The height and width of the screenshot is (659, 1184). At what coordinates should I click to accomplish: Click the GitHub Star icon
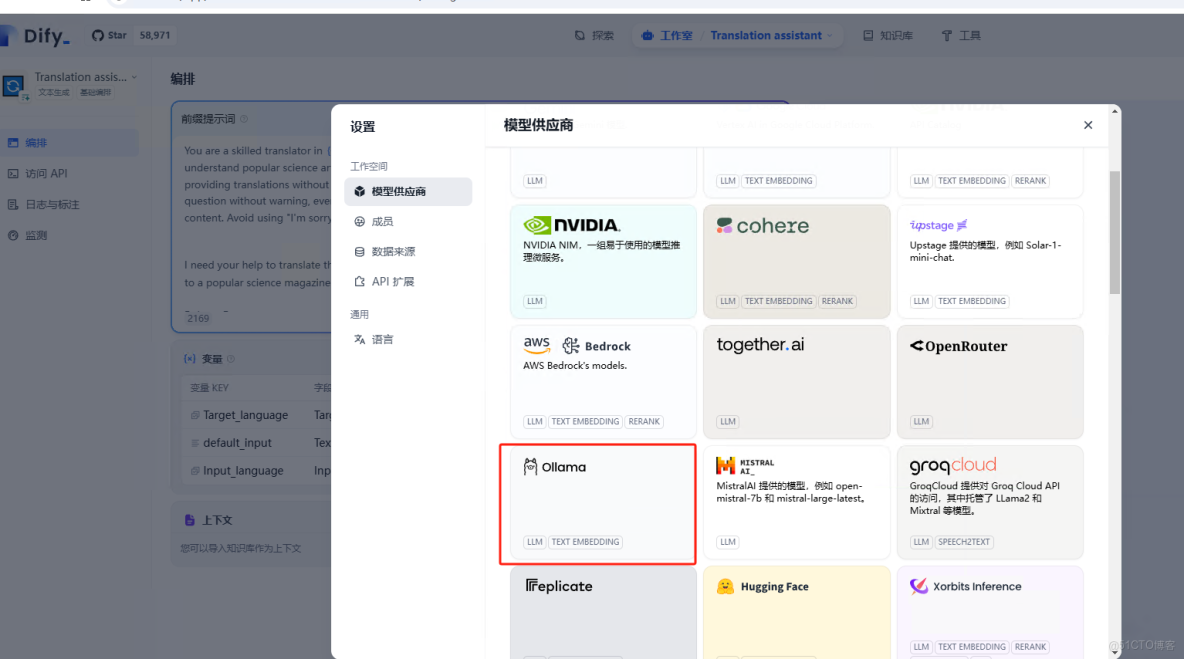(x=97, y=35)
